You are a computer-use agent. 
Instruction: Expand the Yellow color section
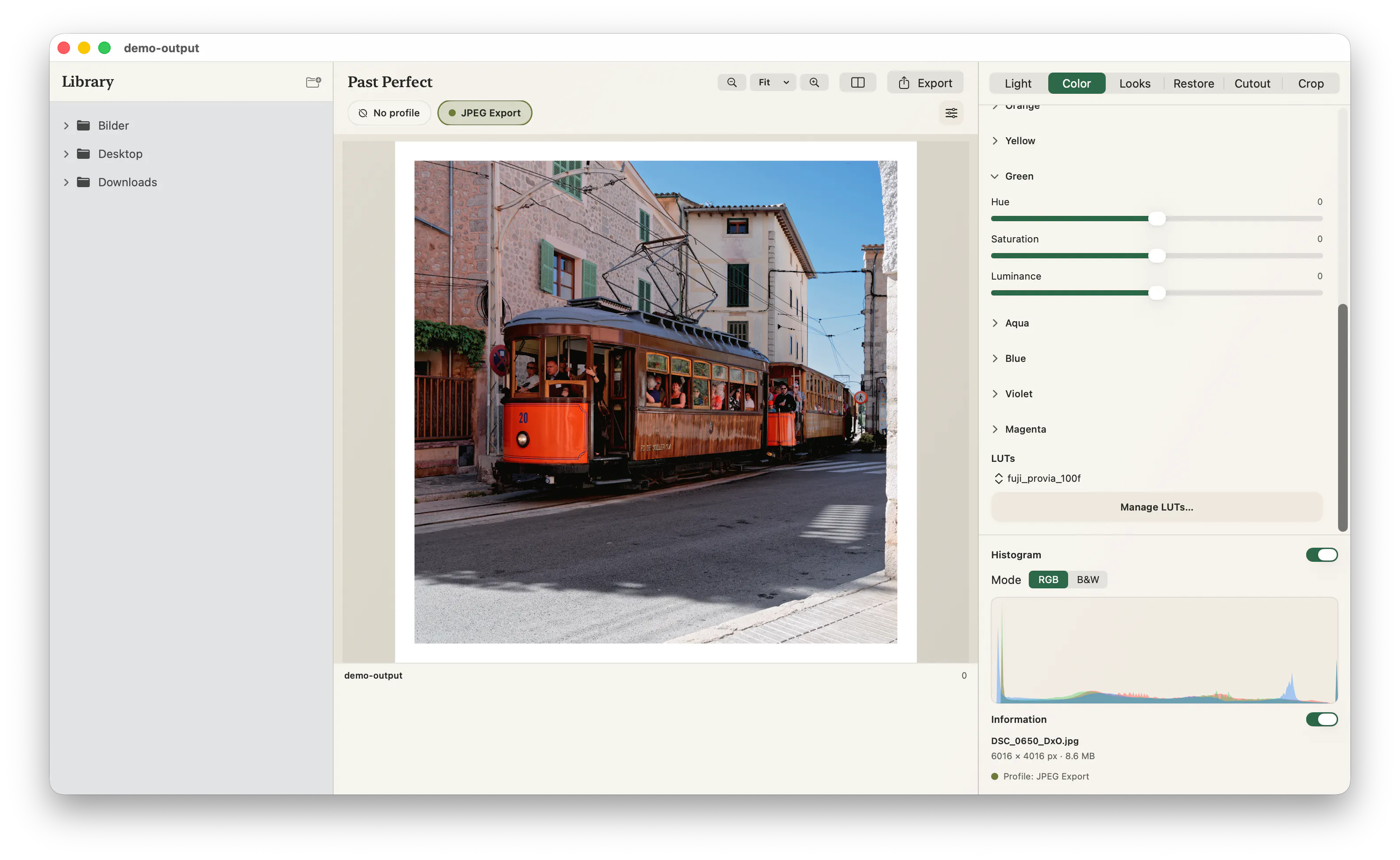995,141
